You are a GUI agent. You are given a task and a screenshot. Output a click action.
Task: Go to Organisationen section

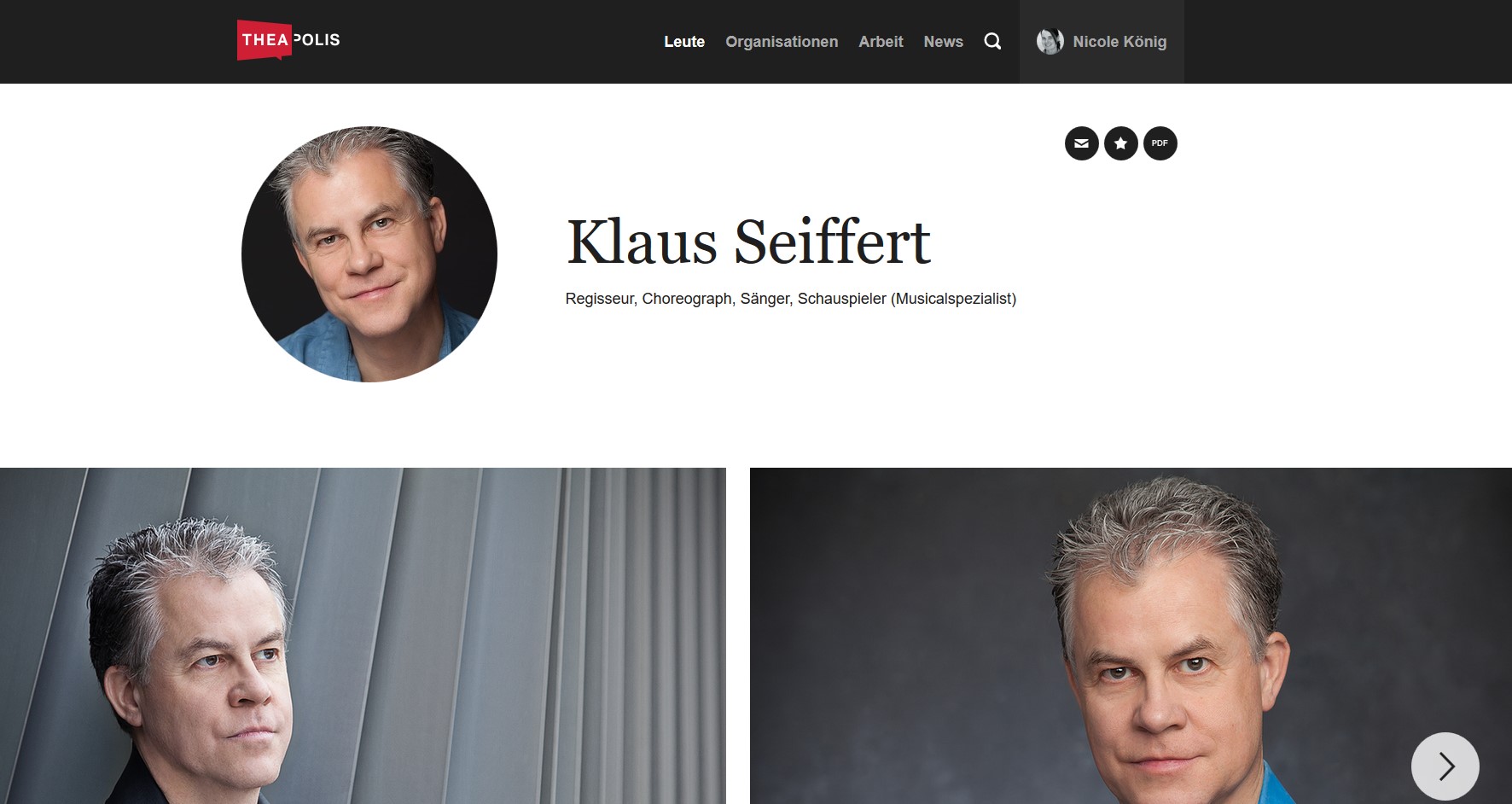click(x=782, y=41)
